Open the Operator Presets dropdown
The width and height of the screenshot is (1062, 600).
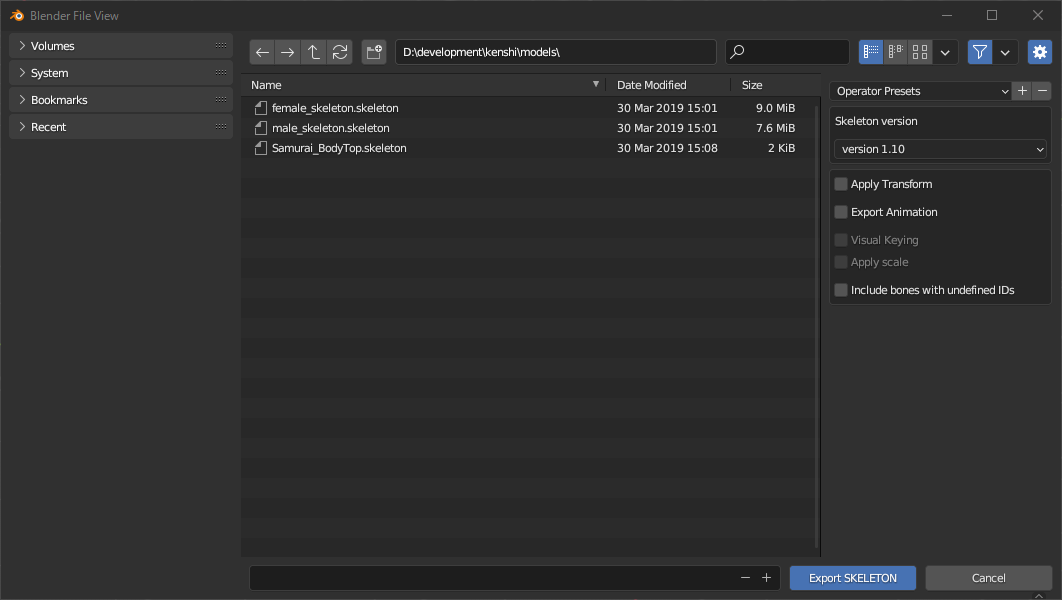[x=920, y=91]
